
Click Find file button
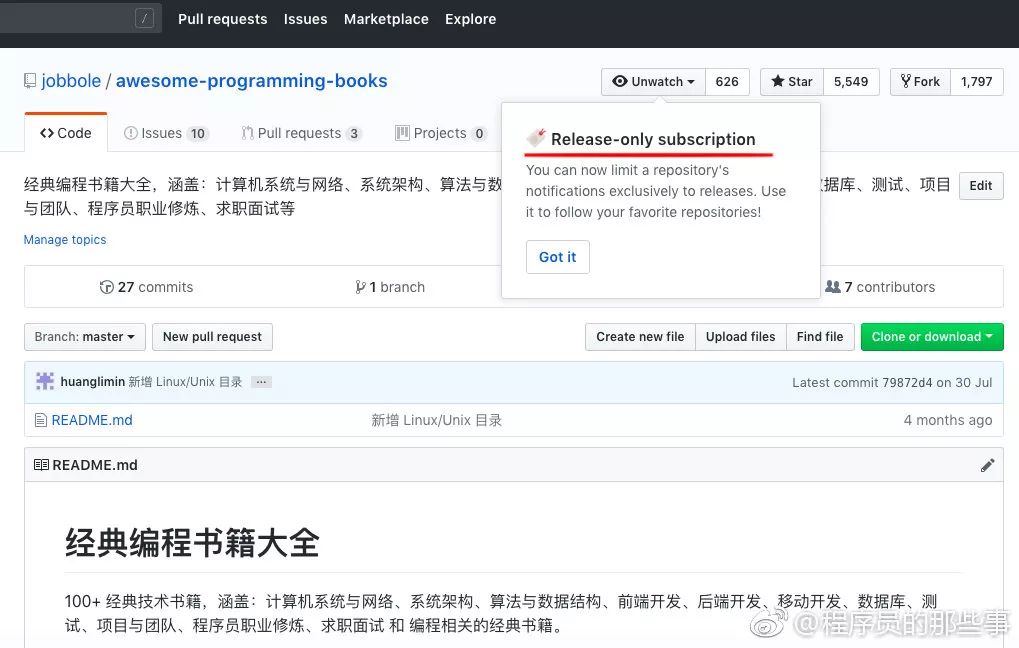(x=820, y=337)
